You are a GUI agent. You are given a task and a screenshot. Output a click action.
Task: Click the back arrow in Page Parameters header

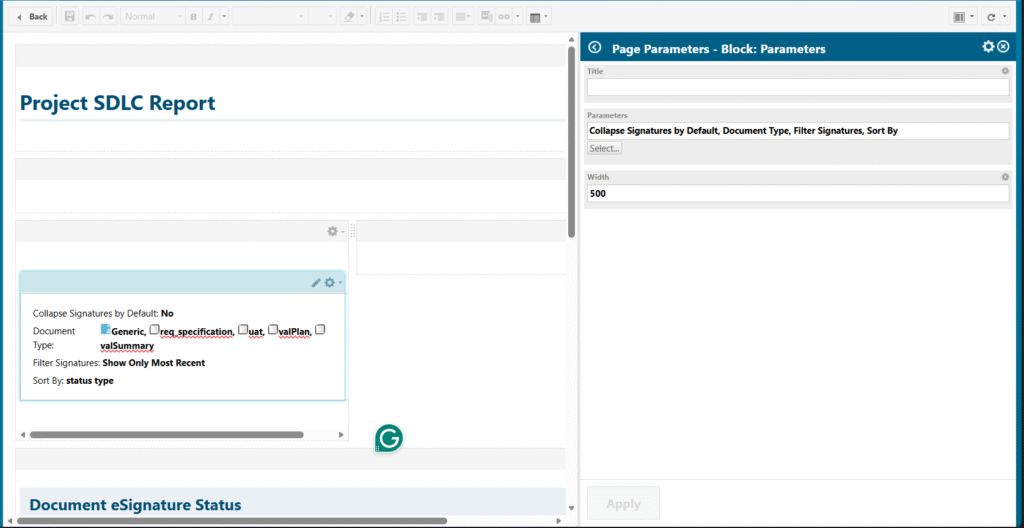(x=595, y=47)
